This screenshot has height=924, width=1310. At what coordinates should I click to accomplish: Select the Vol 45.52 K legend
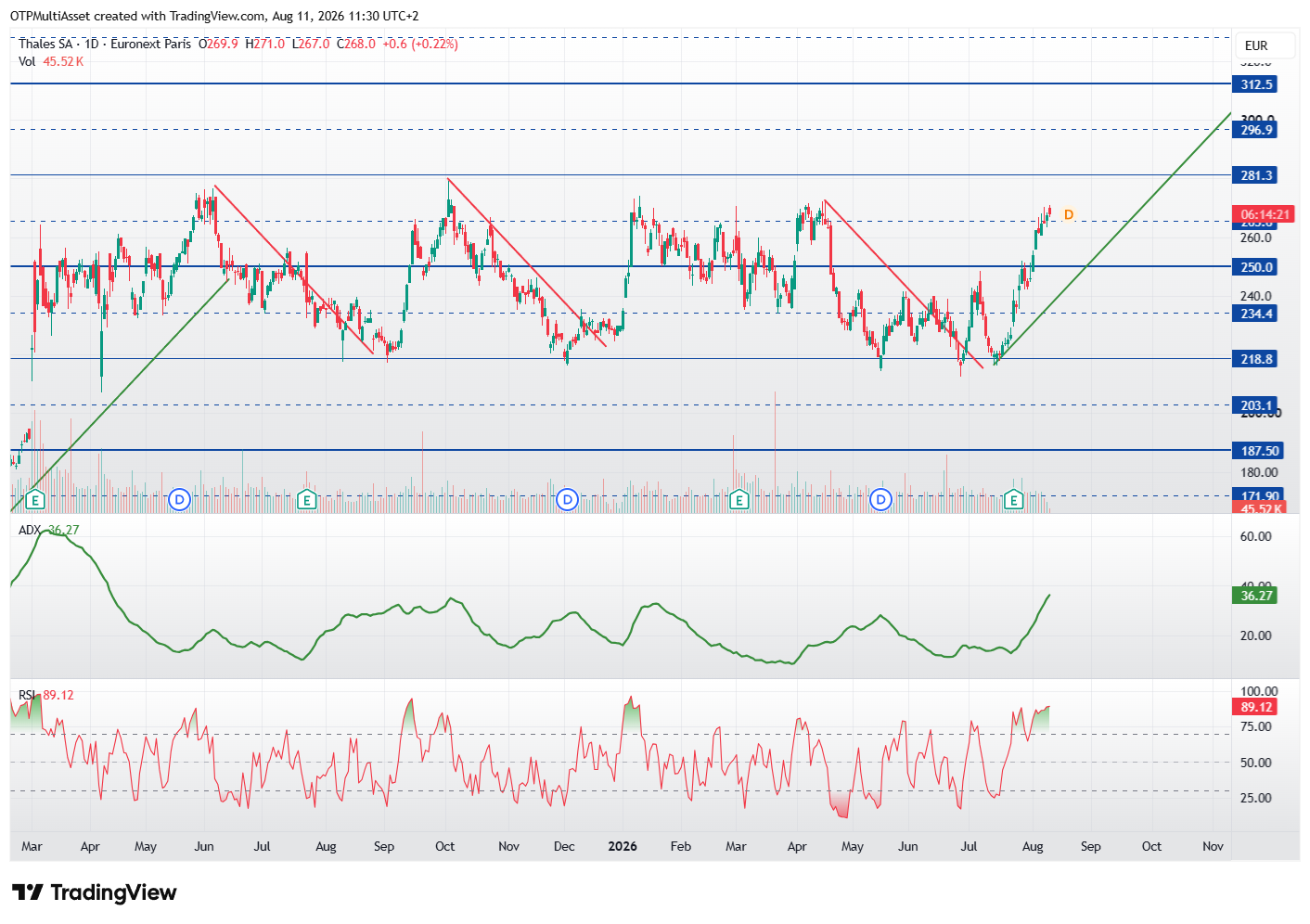click(51, 61)
